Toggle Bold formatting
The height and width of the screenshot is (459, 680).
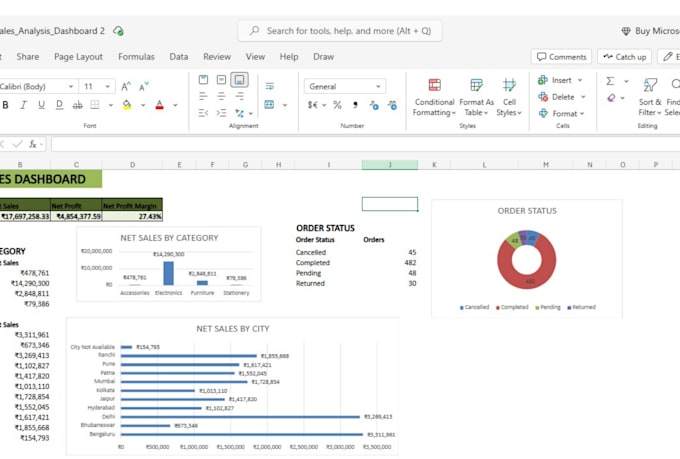6,105
